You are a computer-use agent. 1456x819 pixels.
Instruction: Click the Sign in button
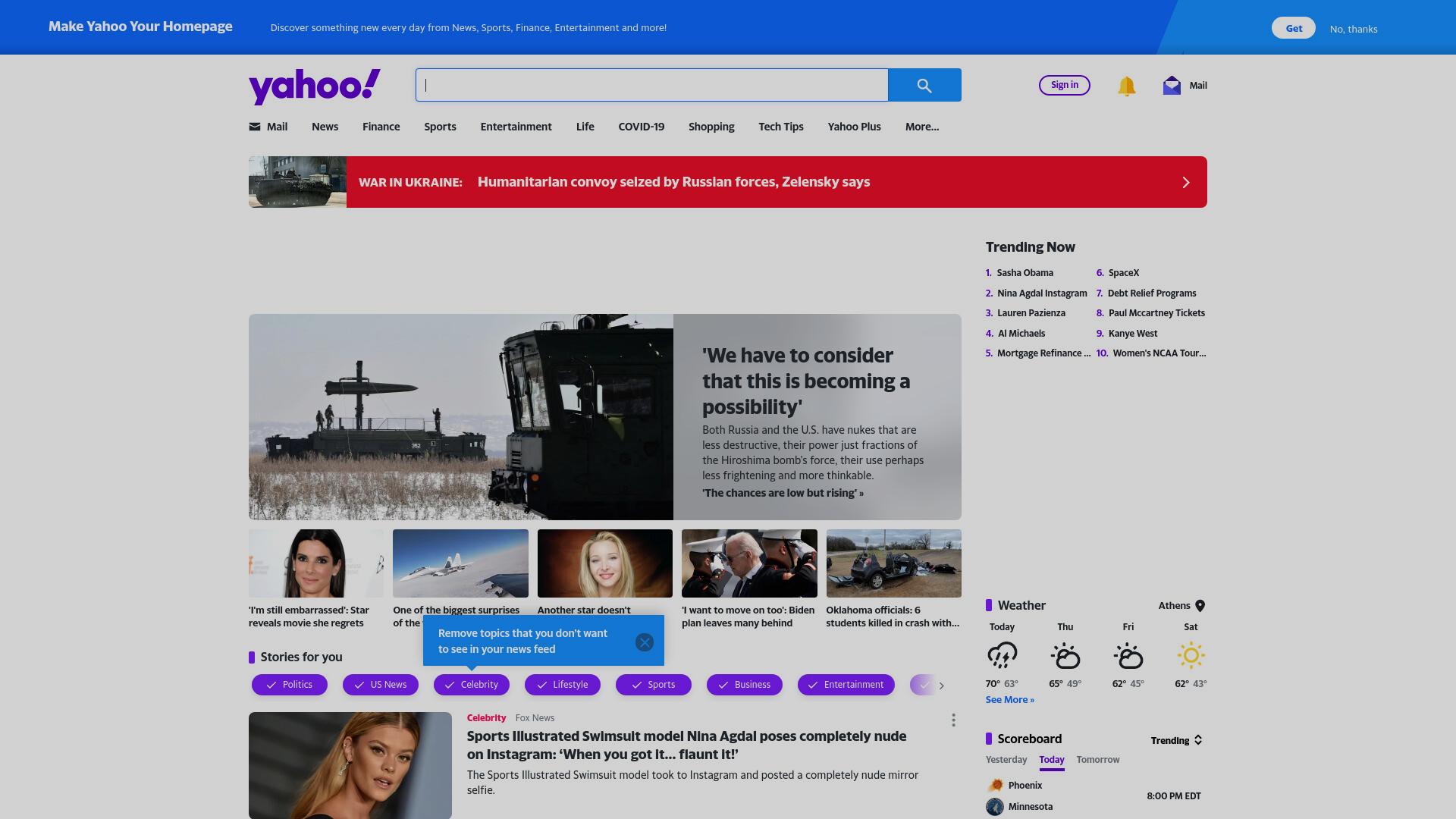click(1065, 85)
